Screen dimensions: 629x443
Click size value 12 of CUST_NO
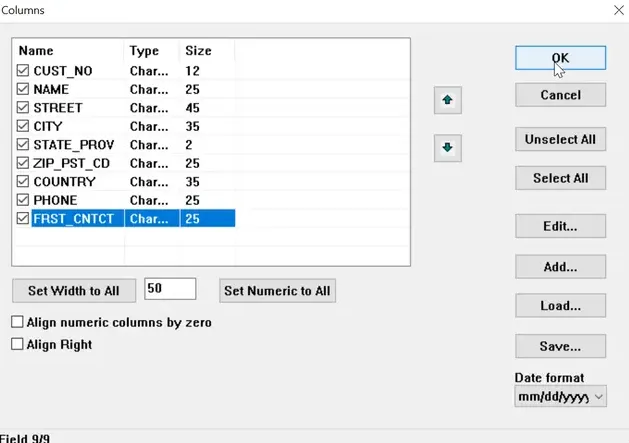click(192, 71)
